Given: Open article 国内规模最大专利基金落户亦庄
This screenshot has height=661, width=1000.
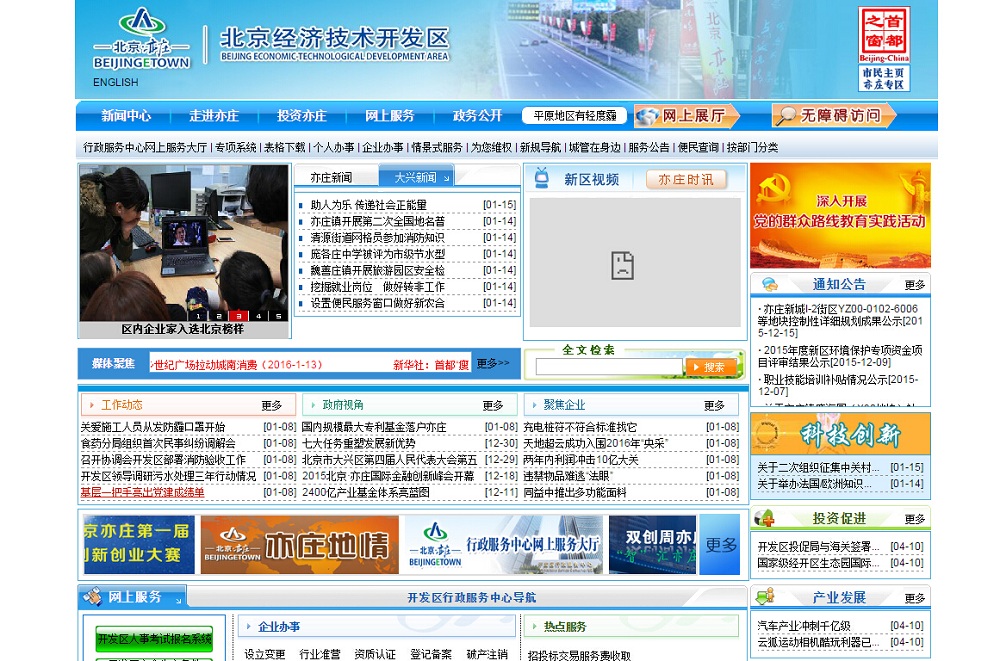Looking at the screenshot, I should tap(374, 427).
